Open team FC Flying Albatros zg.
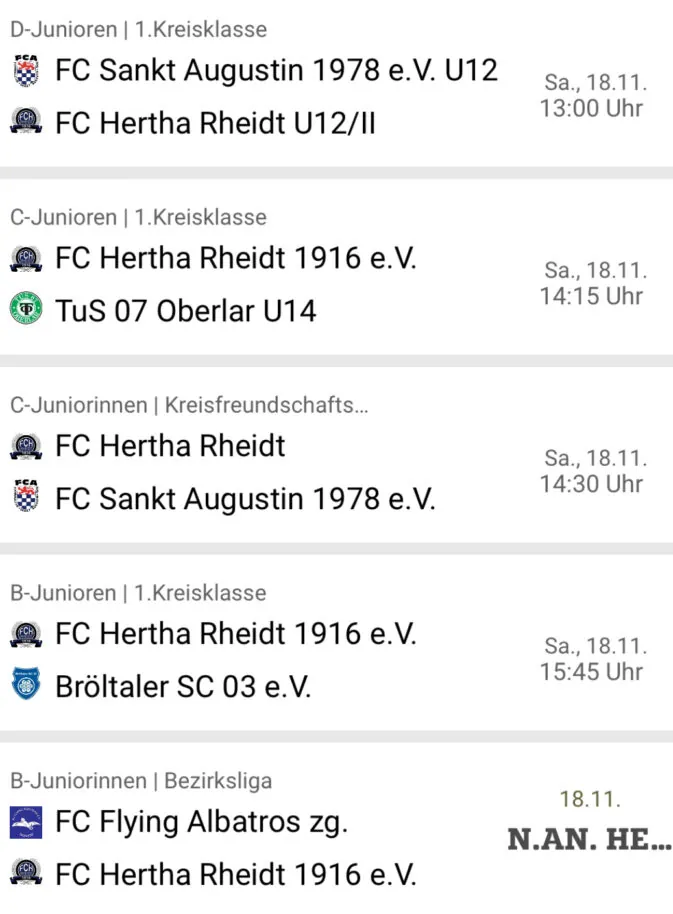Image resolution: width=673 pixels, height=914 pixels. pyautogui.click(x=201, y=822)
